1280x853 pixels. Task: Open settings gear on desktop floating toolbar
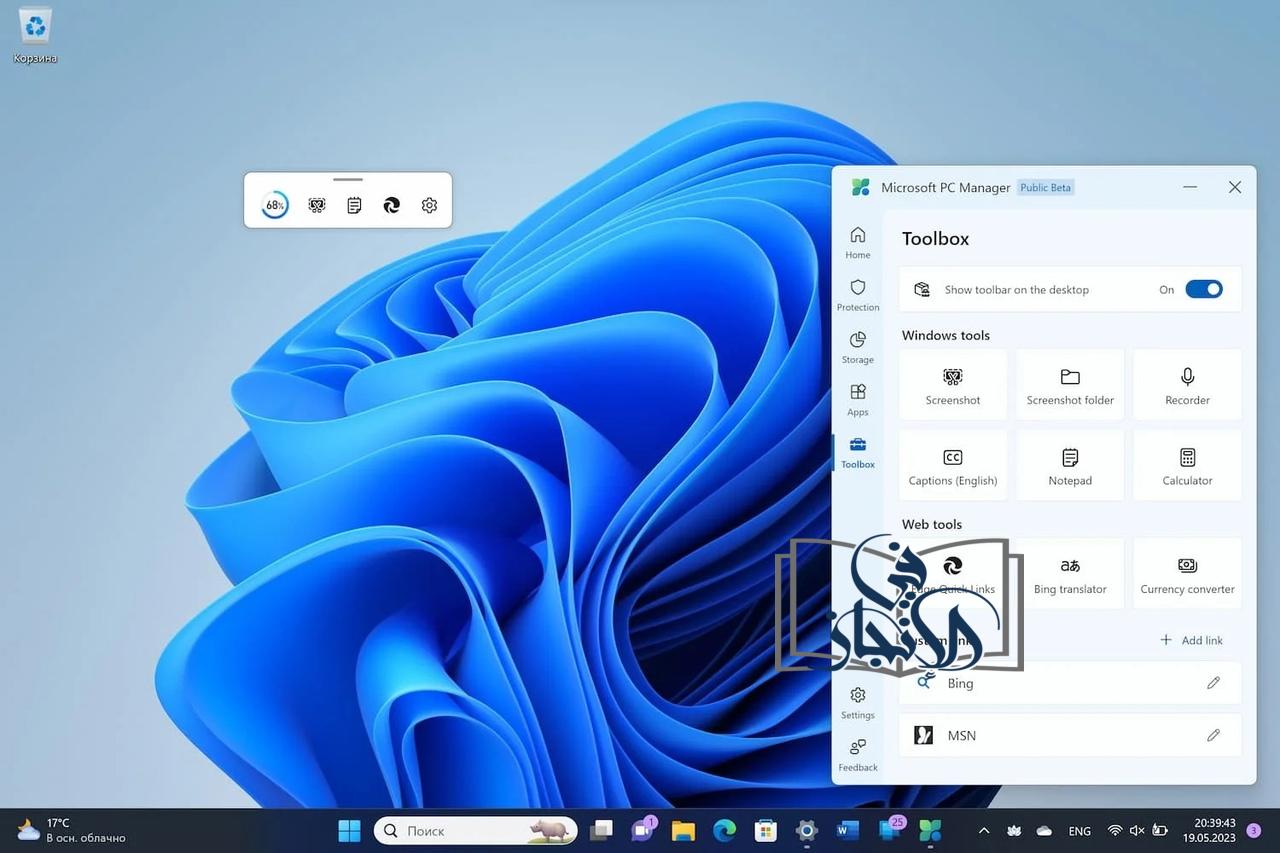(x=429, y=205)
